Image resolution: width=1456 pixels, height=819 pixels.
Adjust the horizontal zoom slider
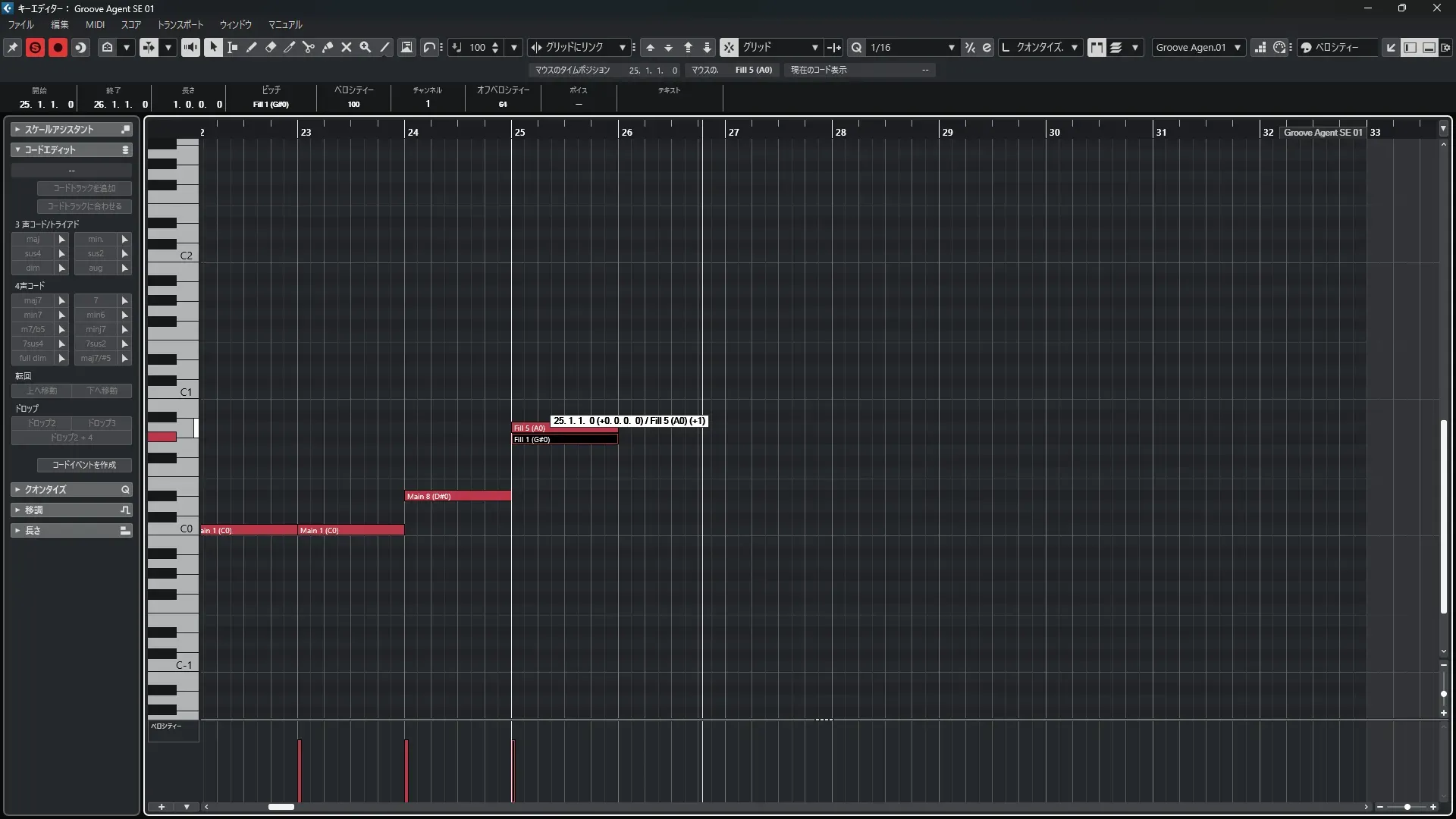(1407, 807)
